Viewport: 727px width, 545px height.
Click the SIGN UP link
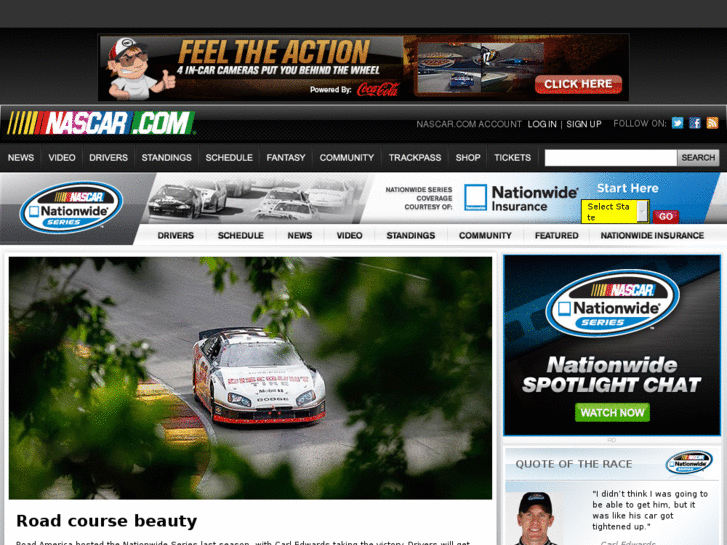pyautogui.click(x=584, y=124)
